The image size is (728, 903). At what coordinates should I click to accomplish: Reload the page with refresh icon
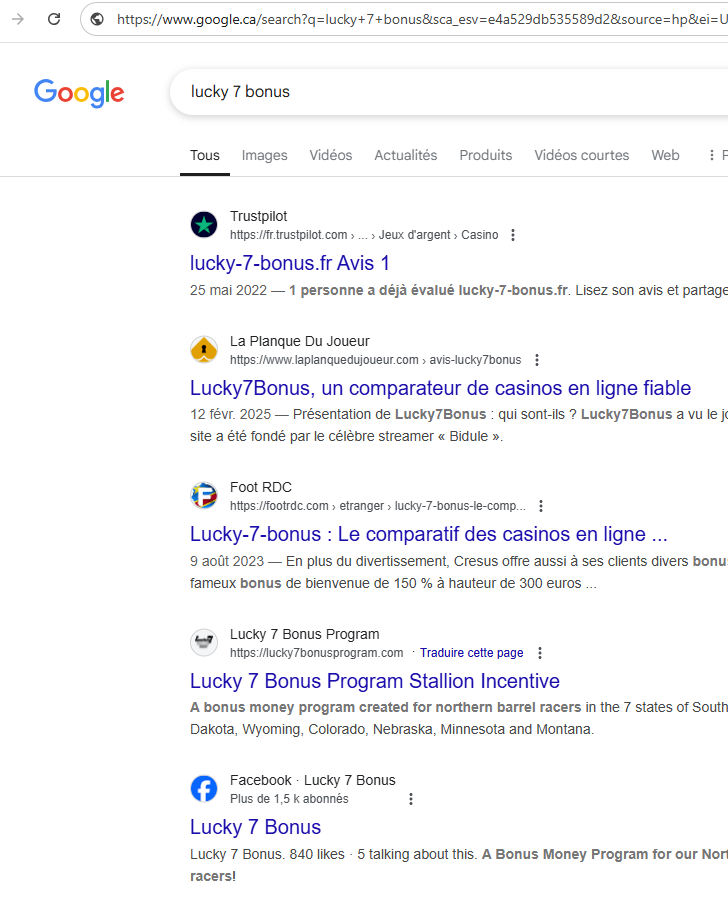(54, 19)
